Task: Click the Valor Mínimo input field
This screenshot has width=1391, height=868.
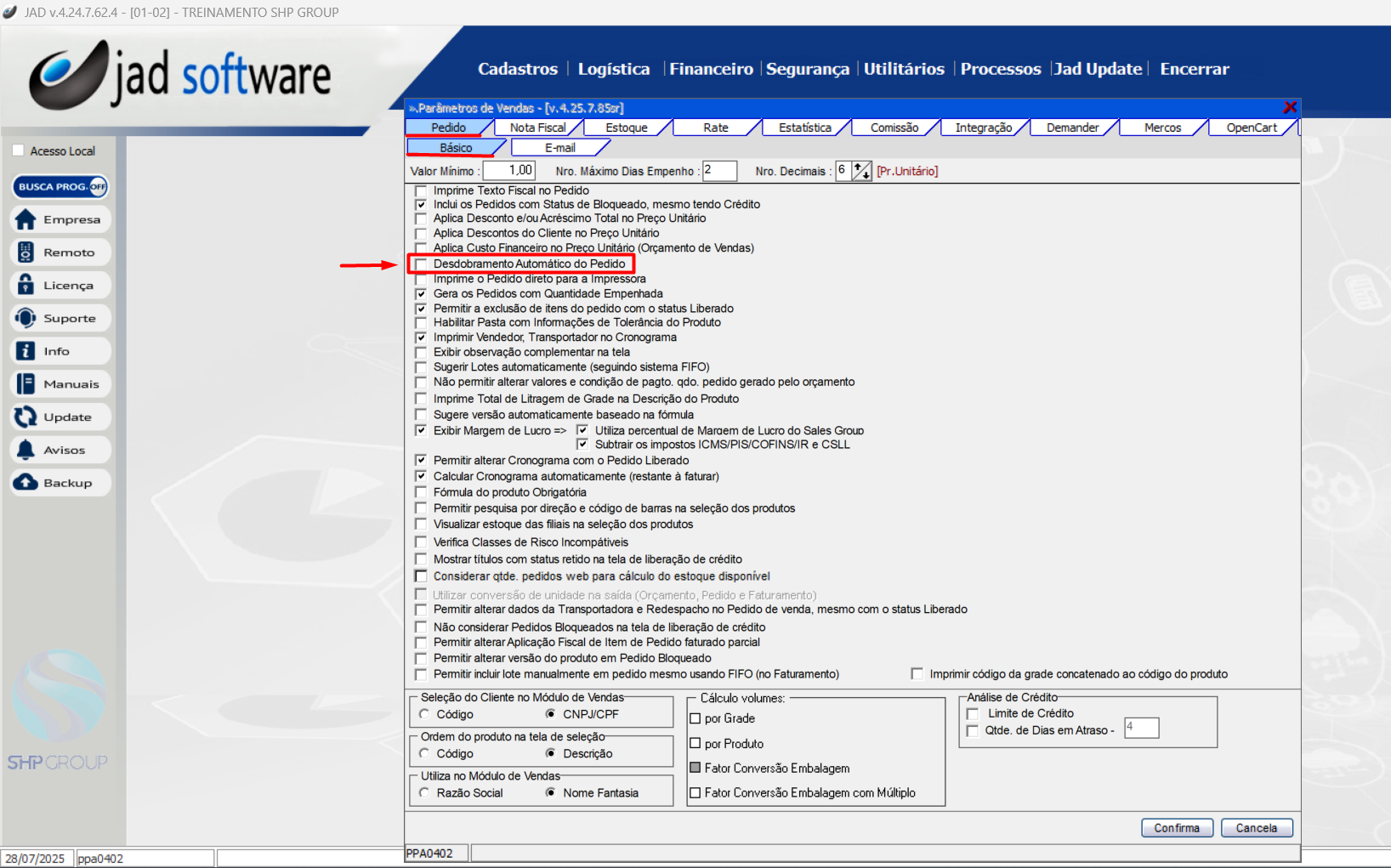Action: 509,171
